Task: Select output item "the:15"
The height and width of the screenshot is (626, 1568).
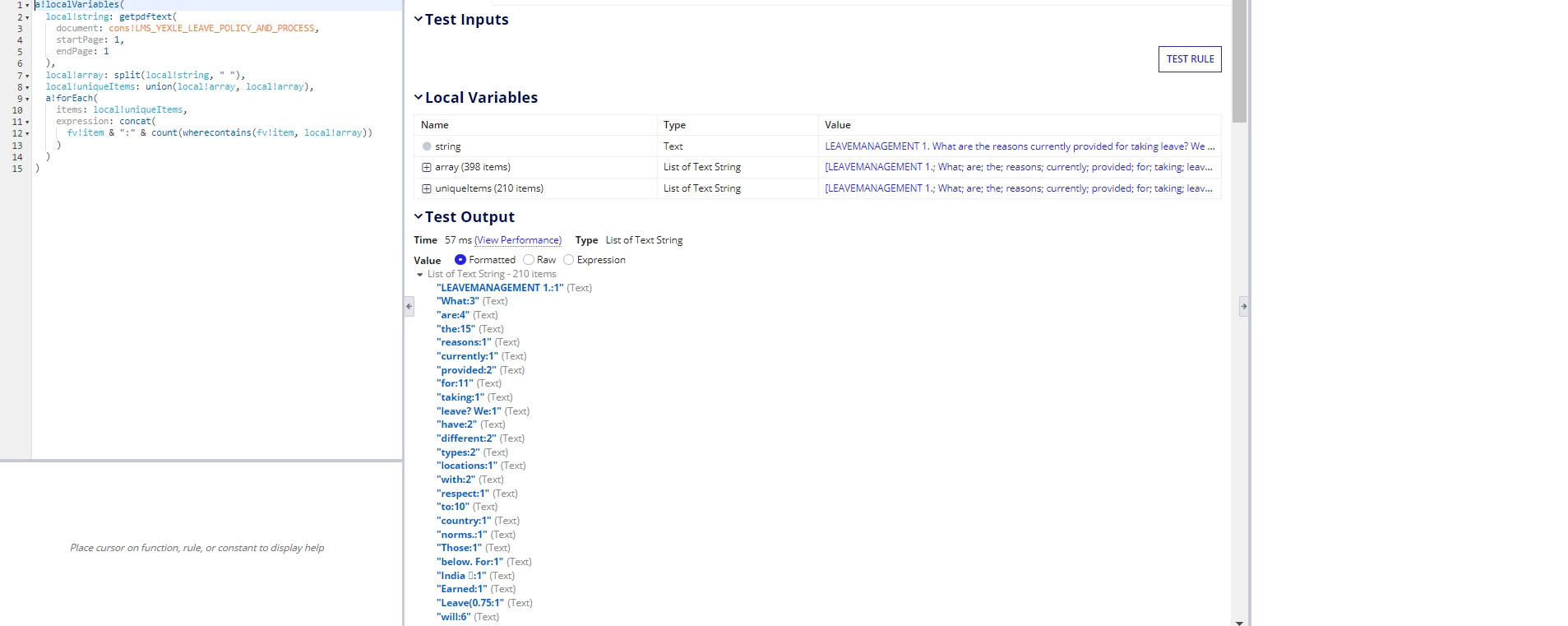Action: [456, 329]
